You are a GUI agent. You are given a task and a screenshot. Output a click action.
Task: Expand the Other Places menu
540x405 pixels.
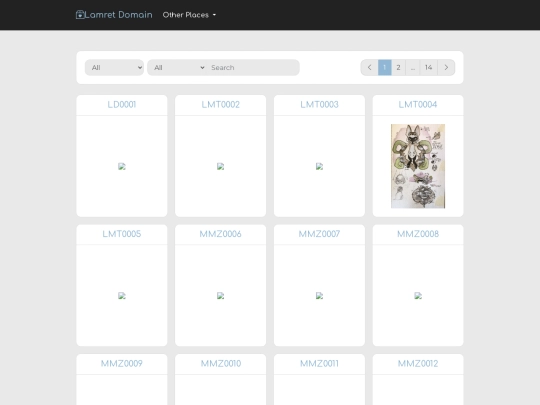(189, 15)
